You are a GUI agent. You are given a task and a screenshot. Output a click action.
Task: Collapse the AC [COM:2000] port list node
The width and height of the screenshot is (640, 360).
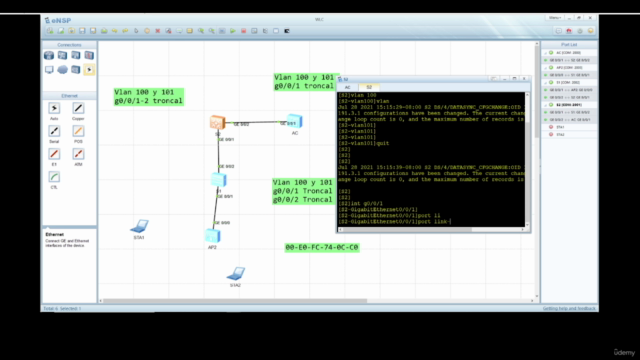(546, 53)
